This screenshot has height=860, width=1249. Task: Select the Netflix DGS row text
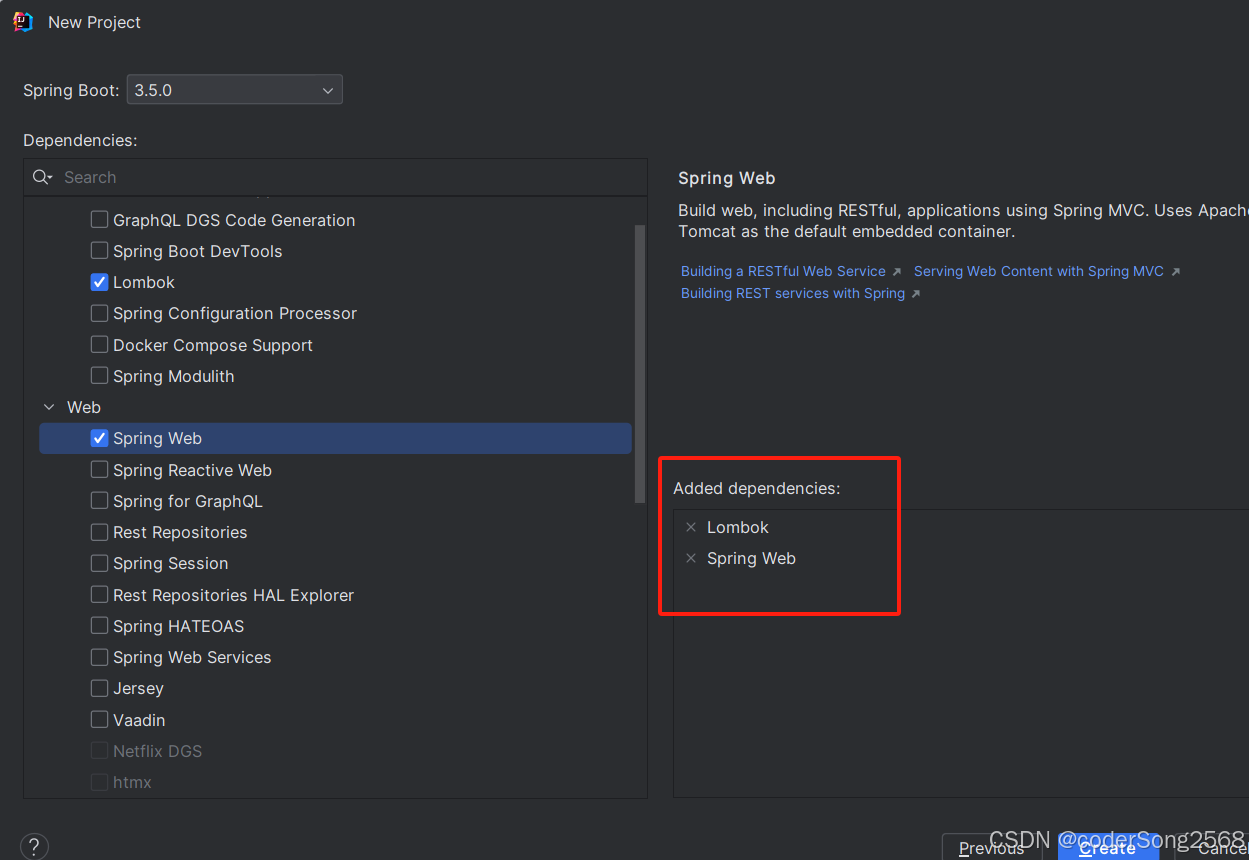157,751
